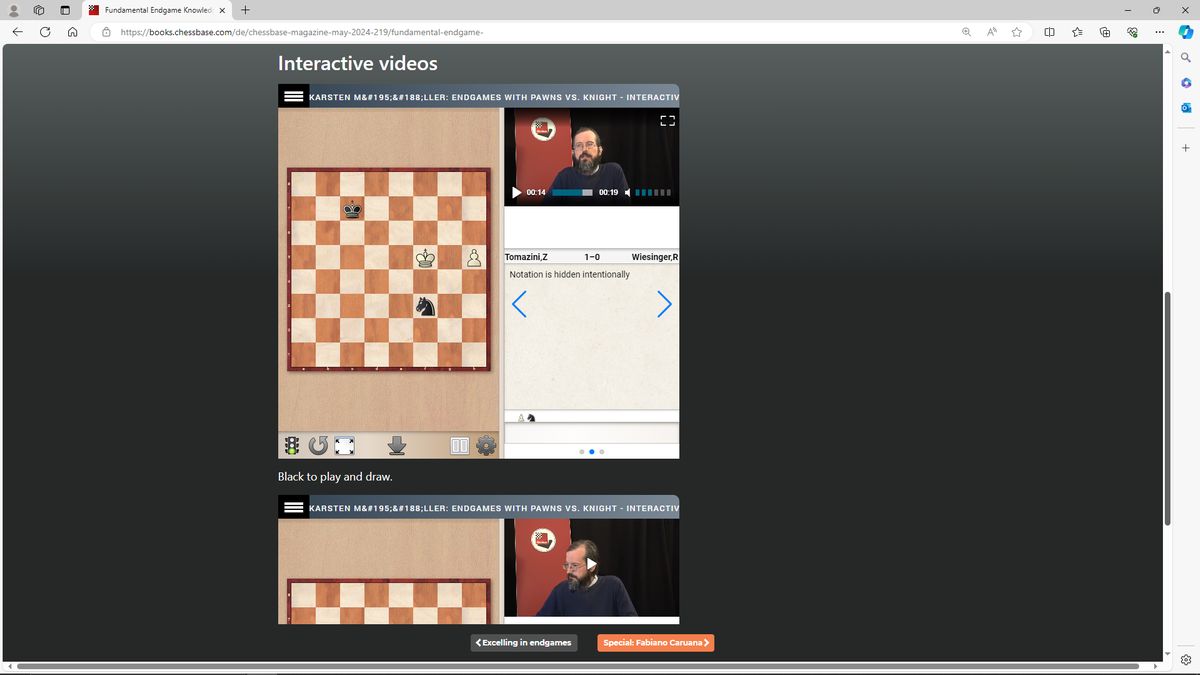Open the 'Excelling in endgames' previous link
1200x675 pixels.
(524, 642)
